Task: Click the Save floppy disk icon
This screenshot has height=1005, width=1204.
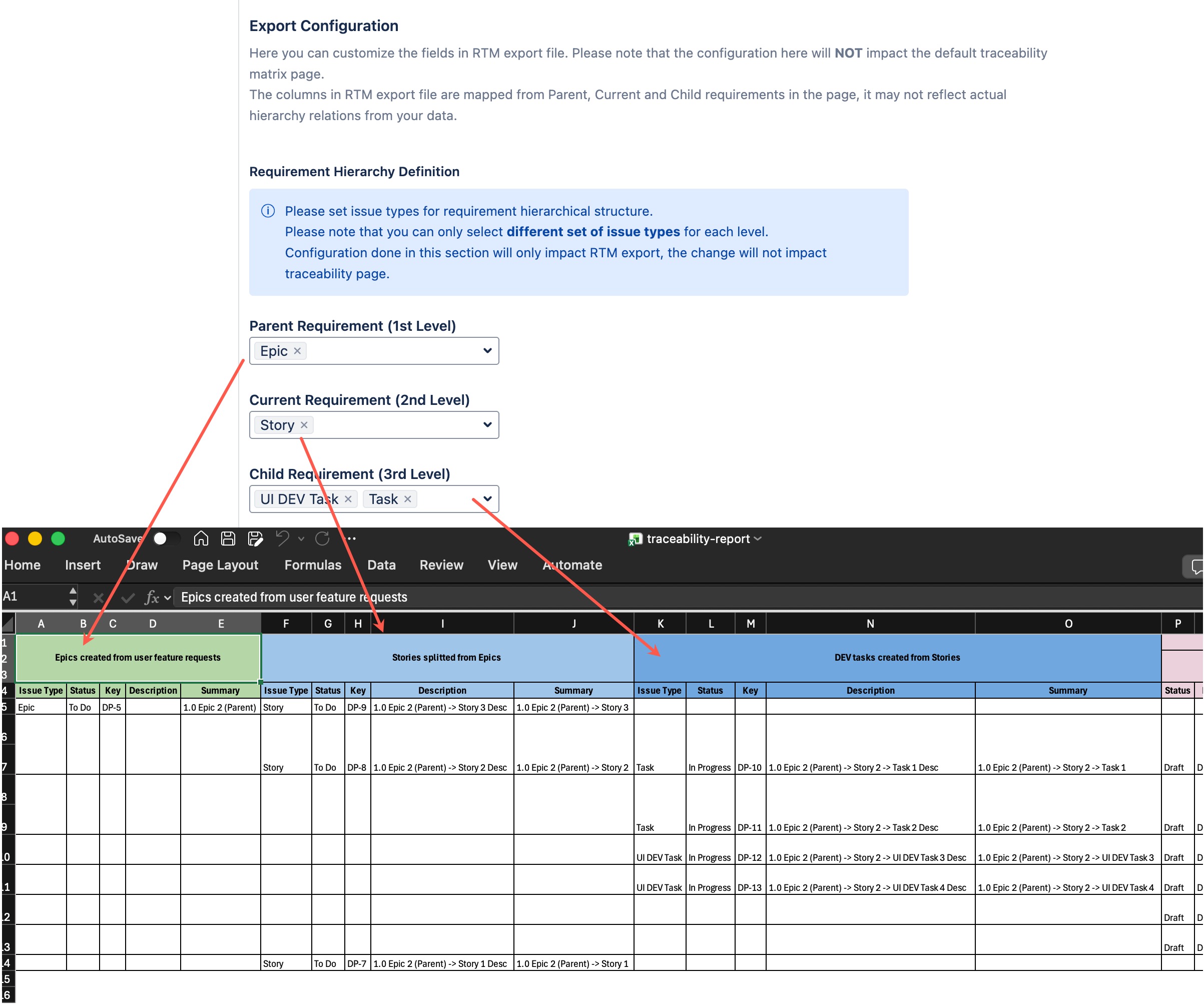Action: click(x=228, y=539)
